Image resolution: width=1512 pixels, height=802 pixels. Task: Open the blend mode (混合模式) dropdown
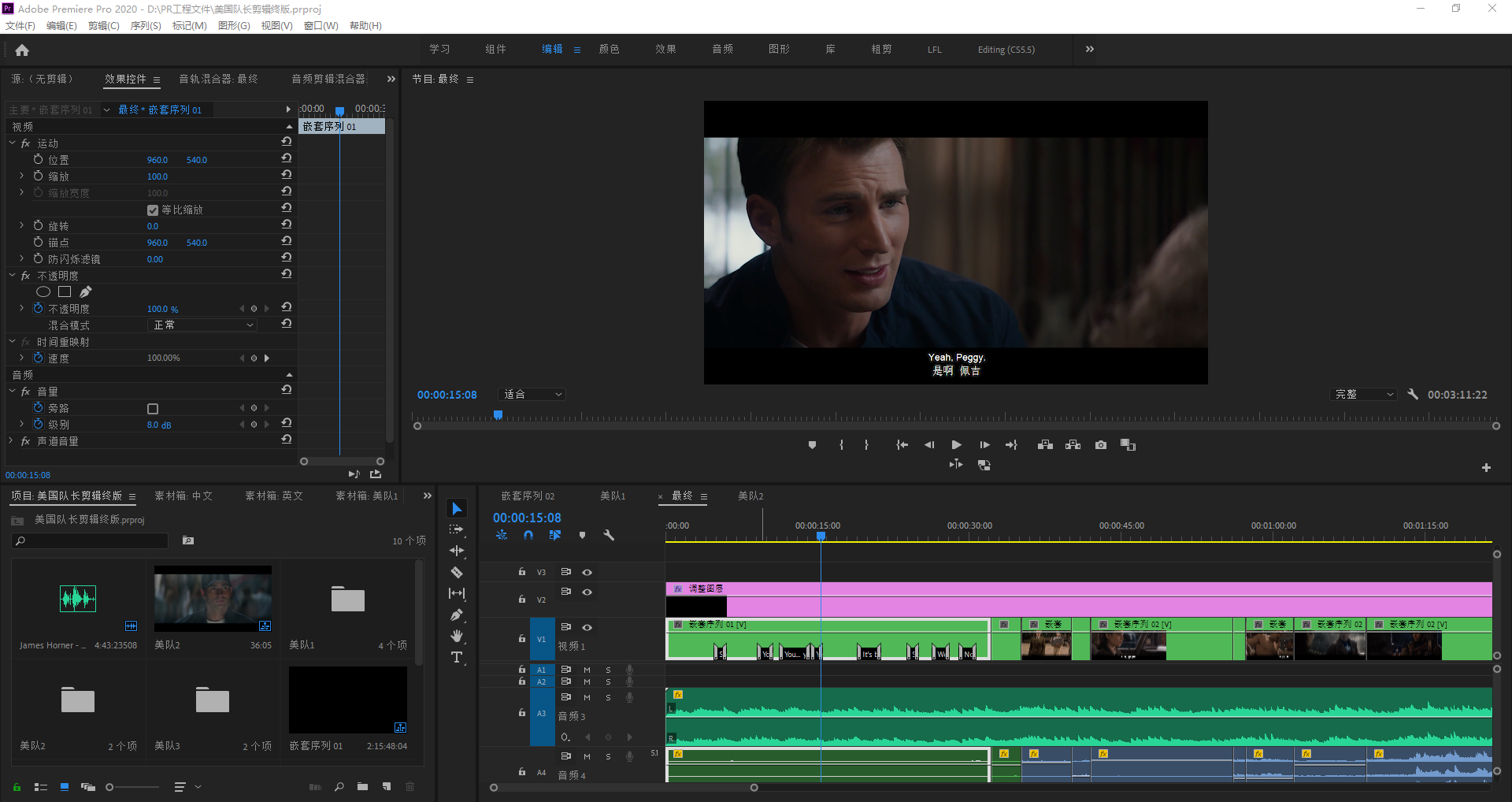202,325
